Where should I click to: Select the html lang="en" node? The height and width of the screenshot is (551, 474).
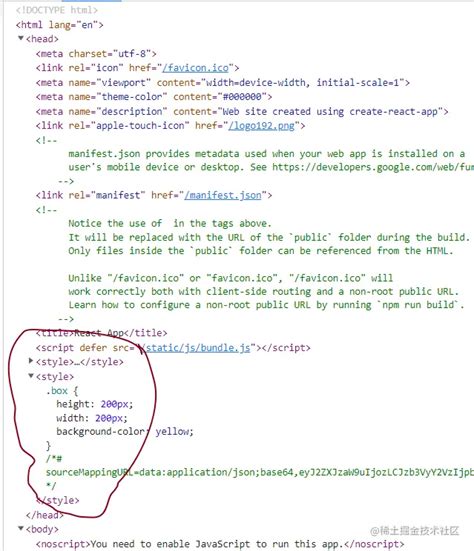click(60, 25)
